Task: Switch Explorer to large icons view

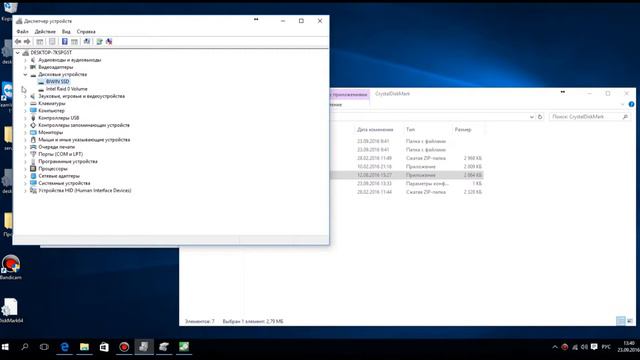Action: point(630,321)
